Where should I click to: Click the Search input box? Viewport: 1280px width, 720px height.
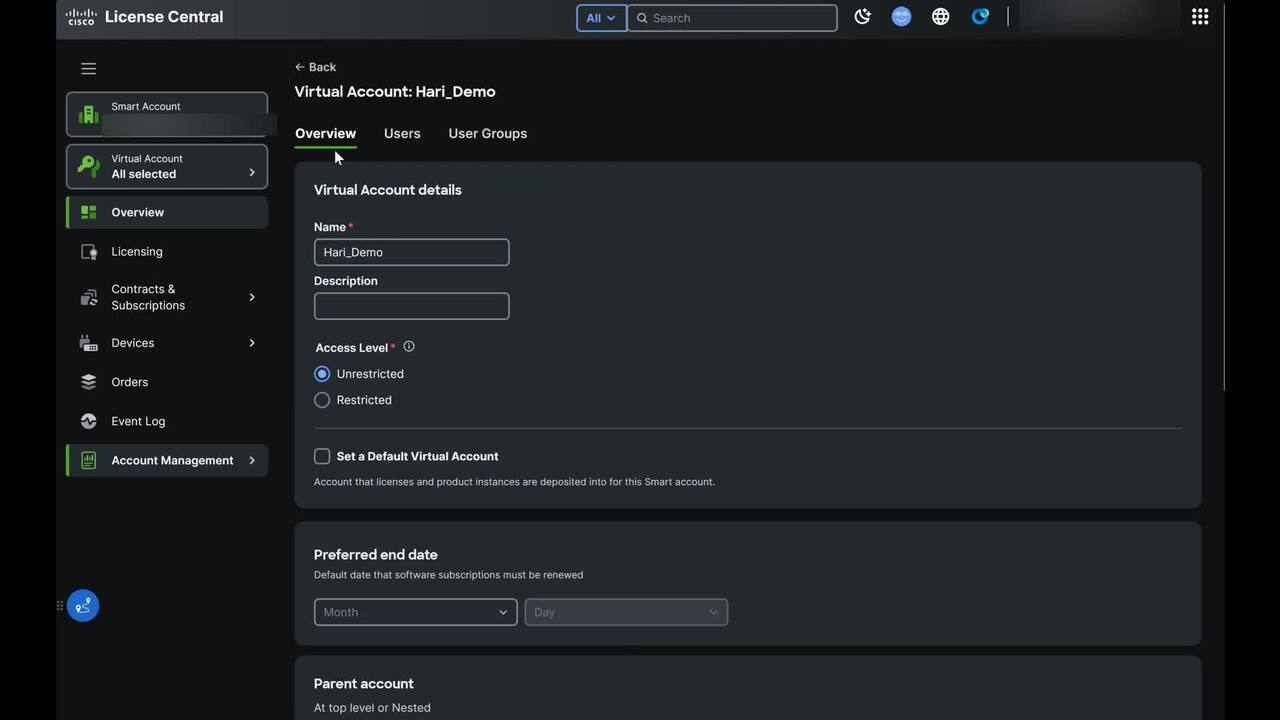pos(732,18)
